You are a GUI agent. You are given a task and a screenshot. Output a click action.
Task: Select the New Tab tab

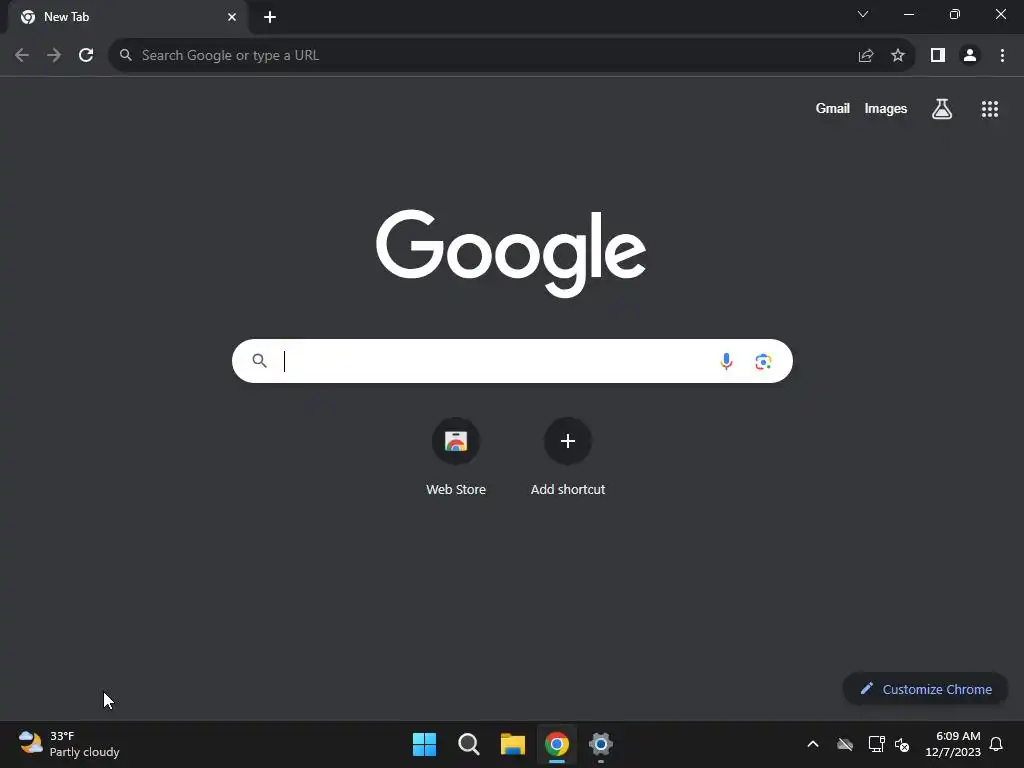click(x=128, y=17)
